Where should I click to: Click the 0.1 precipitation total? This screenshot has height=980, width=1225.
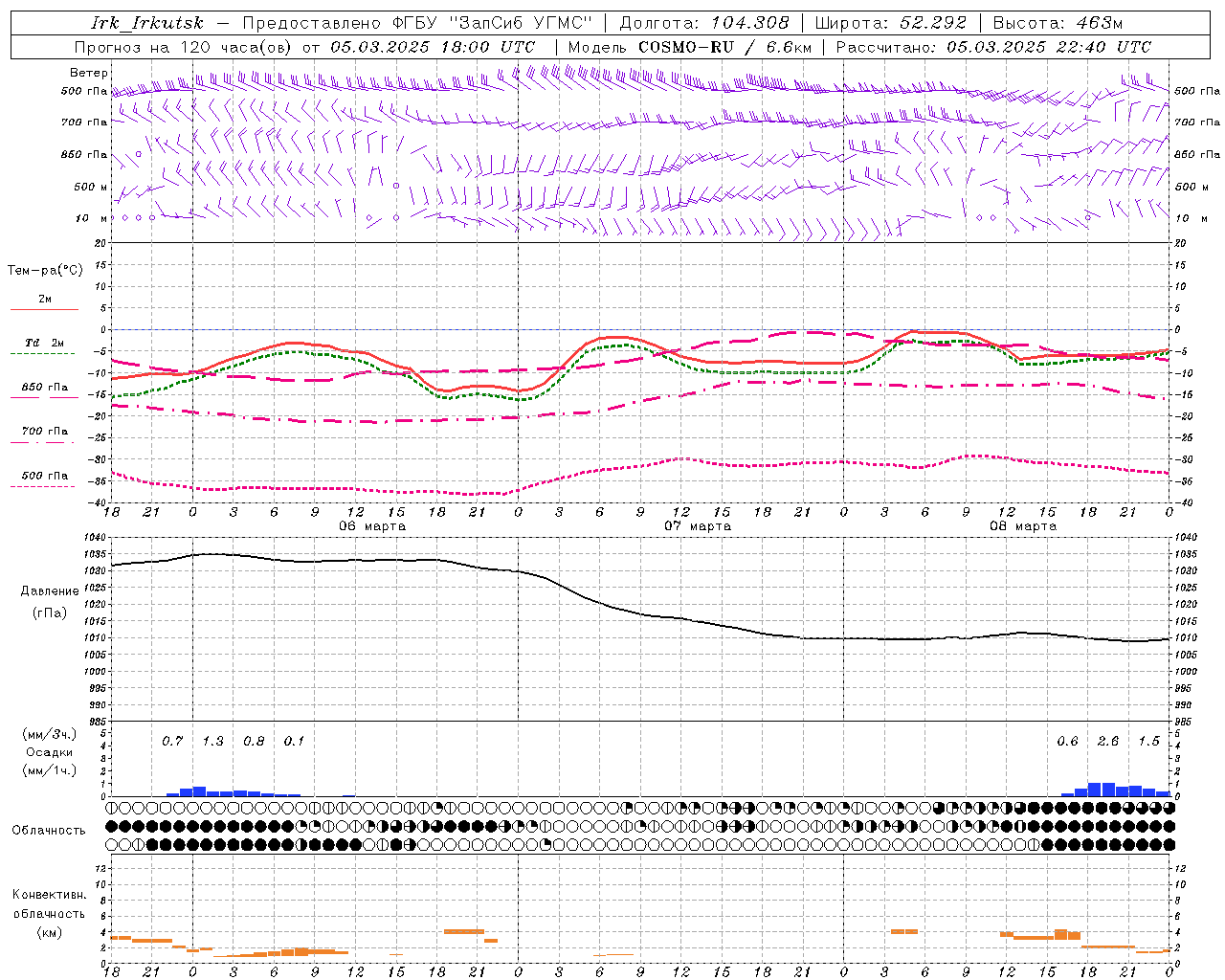(x=294, y=741)
